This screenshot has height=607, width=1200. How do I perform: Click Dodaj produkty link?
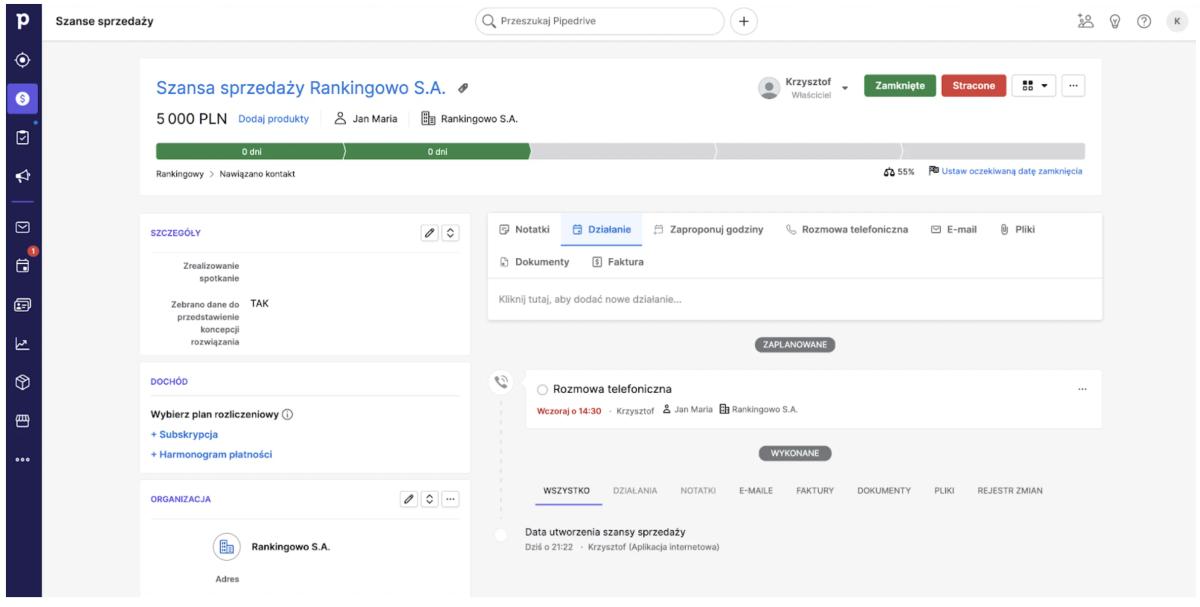tap(273, 119)
